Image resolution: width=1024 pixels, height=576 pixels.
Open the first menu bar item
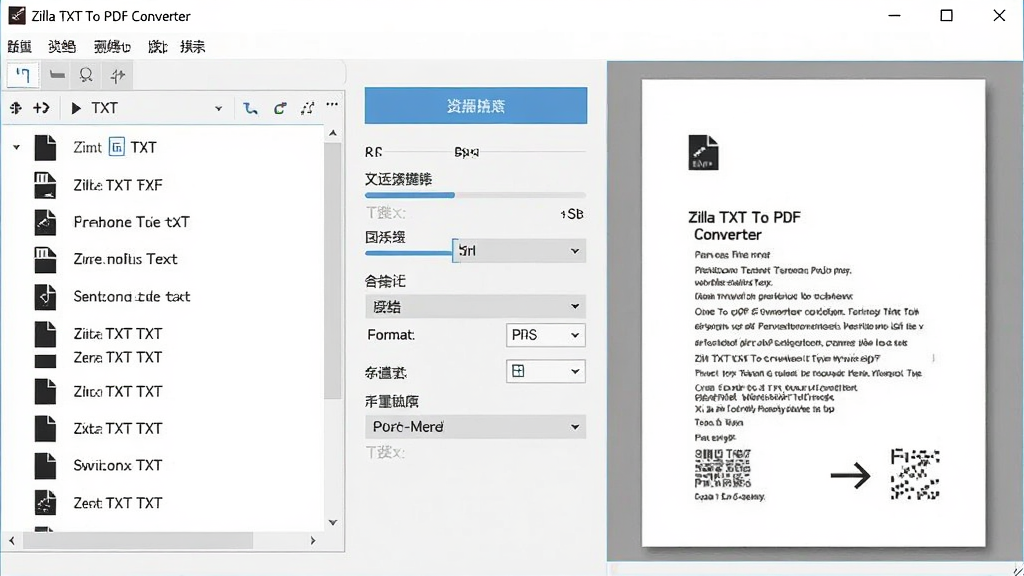click(20, 46)
